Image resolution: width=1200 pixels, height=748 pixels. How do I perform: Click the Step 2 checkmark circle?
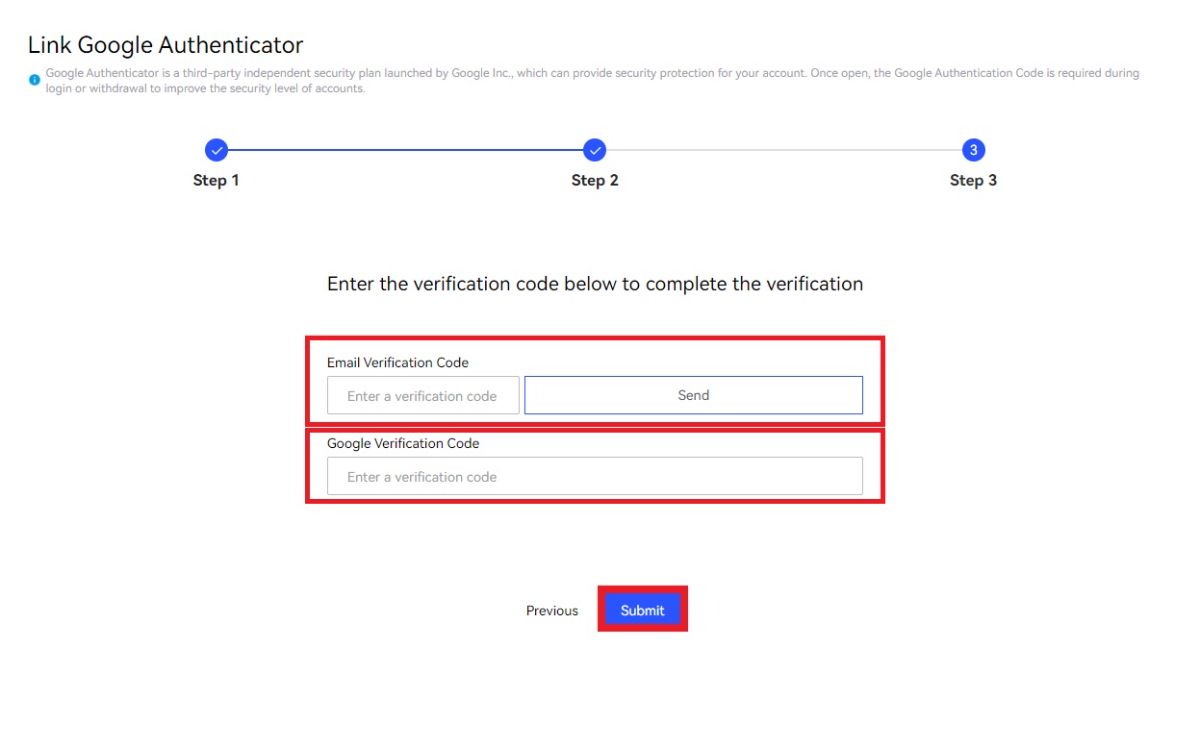point(595,150)
